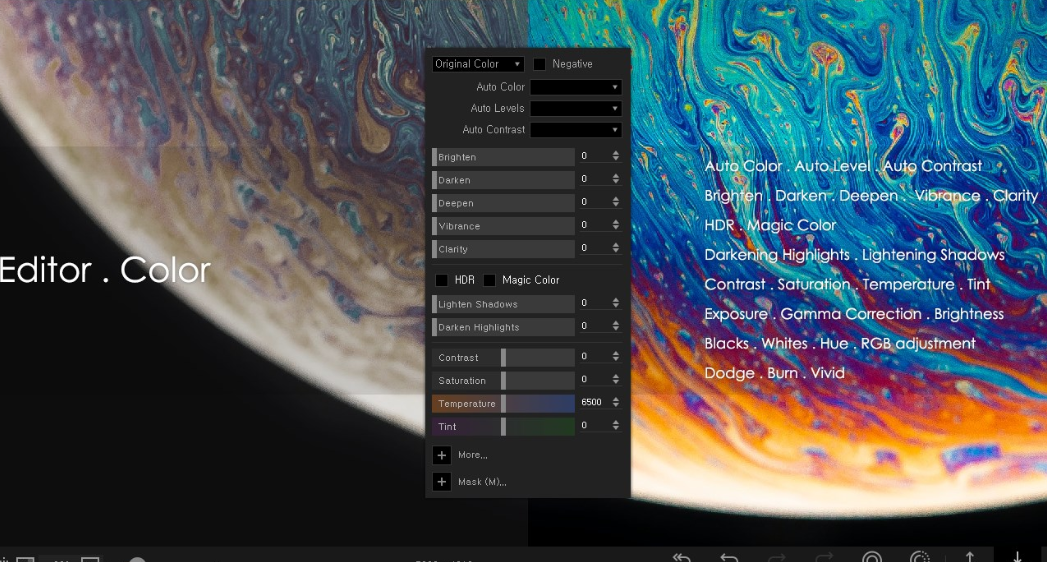Click the plus icon next to Mask (M)

pyautogui.click(x=441, y=481)
